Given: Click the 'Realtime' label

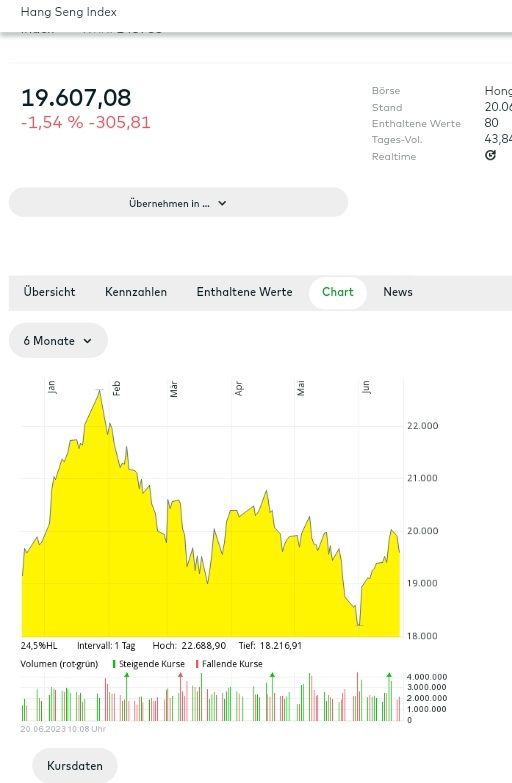Looking at the screenshot, I should tap(394, 157).
